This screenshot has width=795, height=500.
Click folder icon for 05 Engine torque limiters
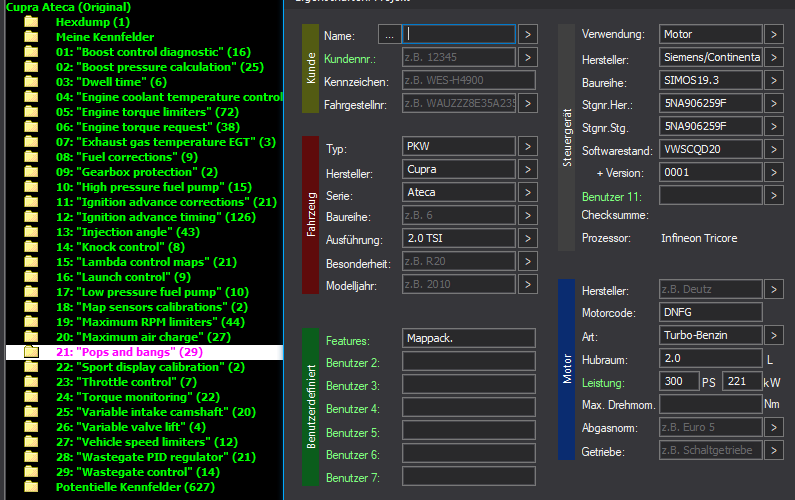pyautogui.click(x=31, y=112)
